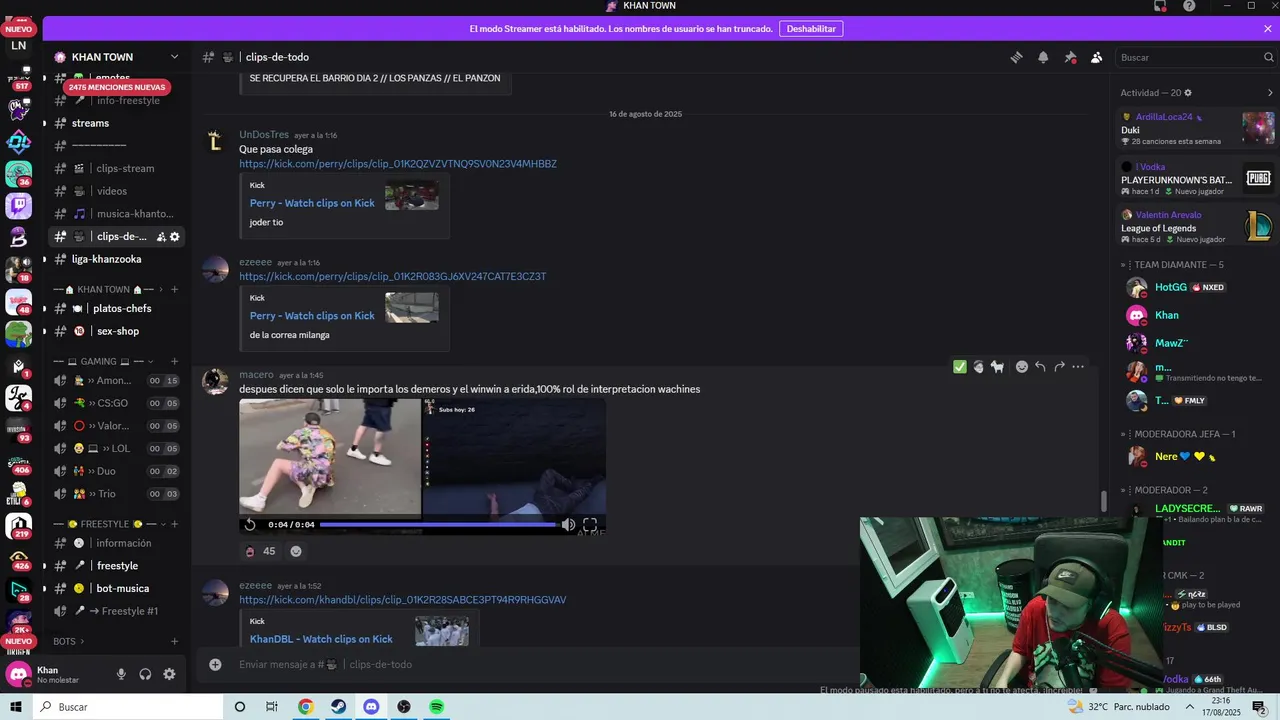Replay the video in macero's message
1280x720 pixels.
tap(250, 524)
